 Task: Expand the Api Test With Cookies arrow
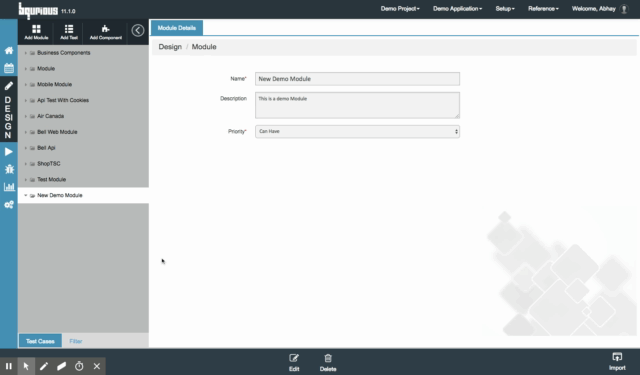tap(25, 100)
